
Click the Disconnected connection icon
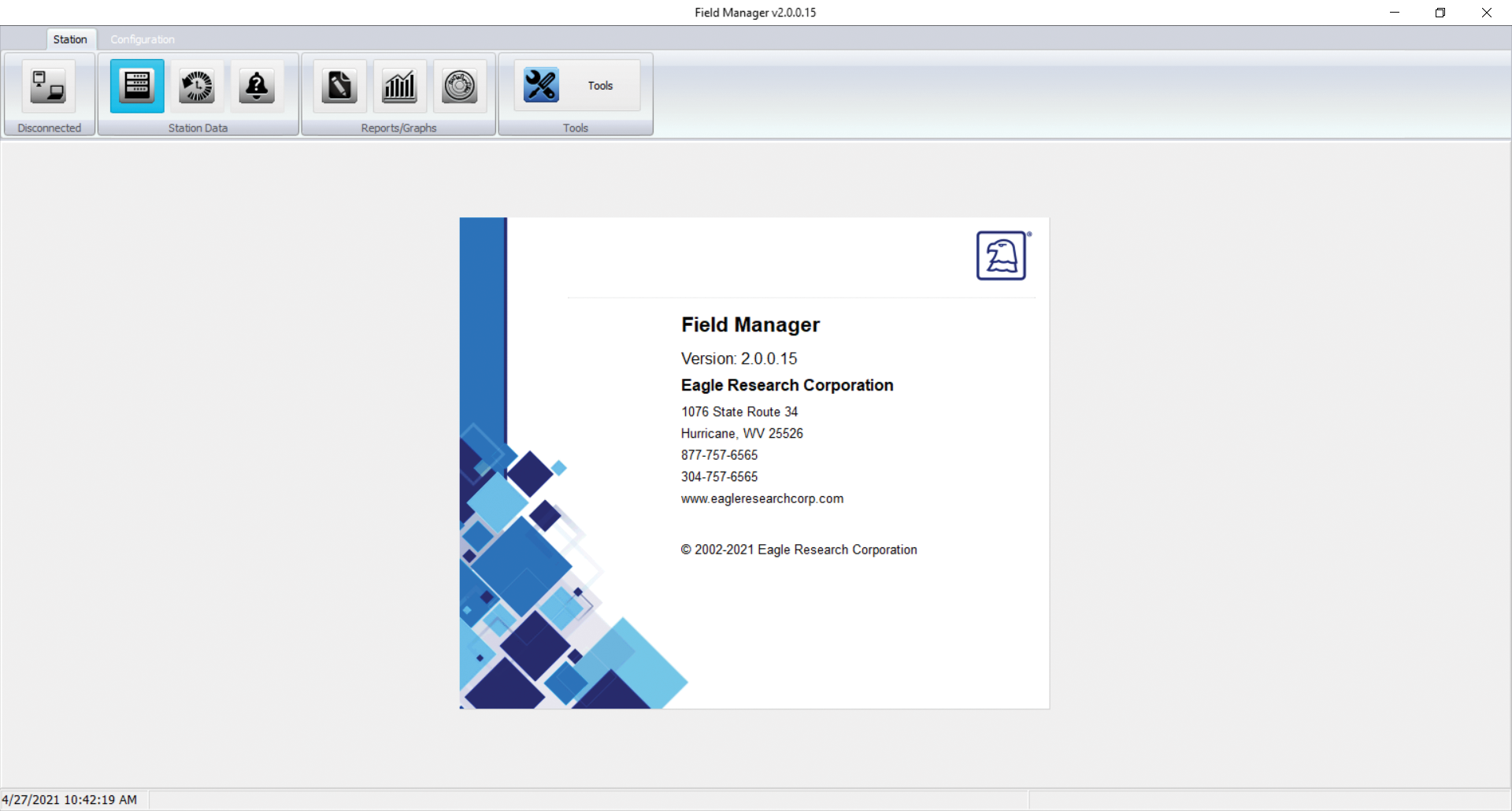(49, 86)
